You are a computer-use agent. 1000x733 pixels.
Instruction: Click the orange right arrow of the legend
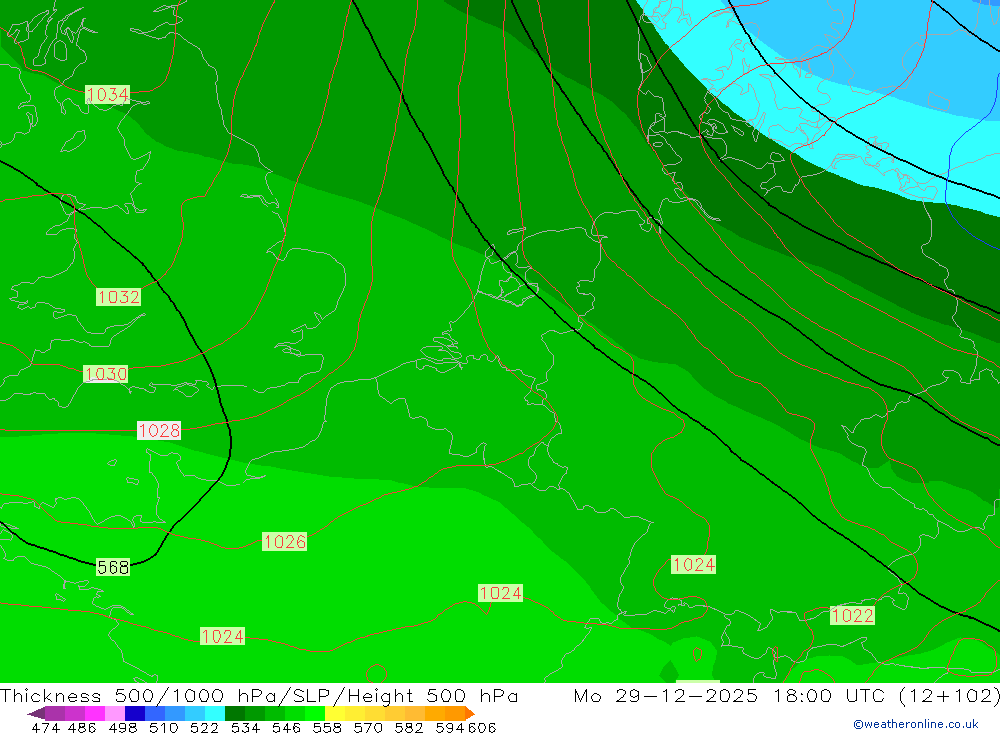[469, 713]
